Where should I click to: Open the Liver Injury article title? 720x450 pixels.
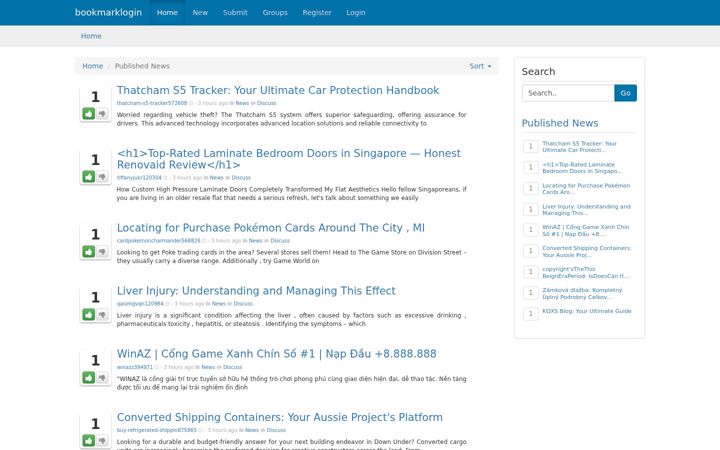[x=256, y=291]
